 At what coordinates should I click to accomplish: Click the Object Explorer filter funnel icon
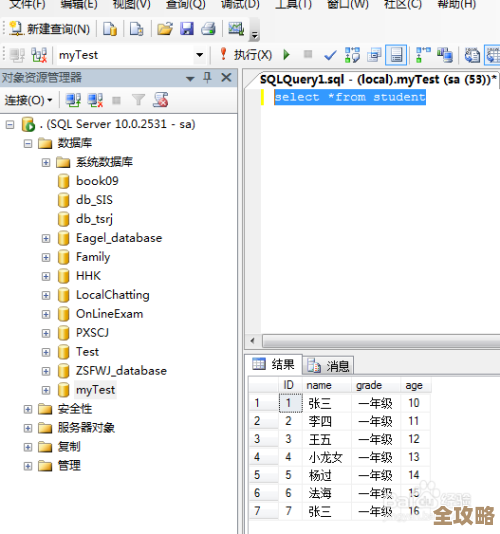(138, 100)
